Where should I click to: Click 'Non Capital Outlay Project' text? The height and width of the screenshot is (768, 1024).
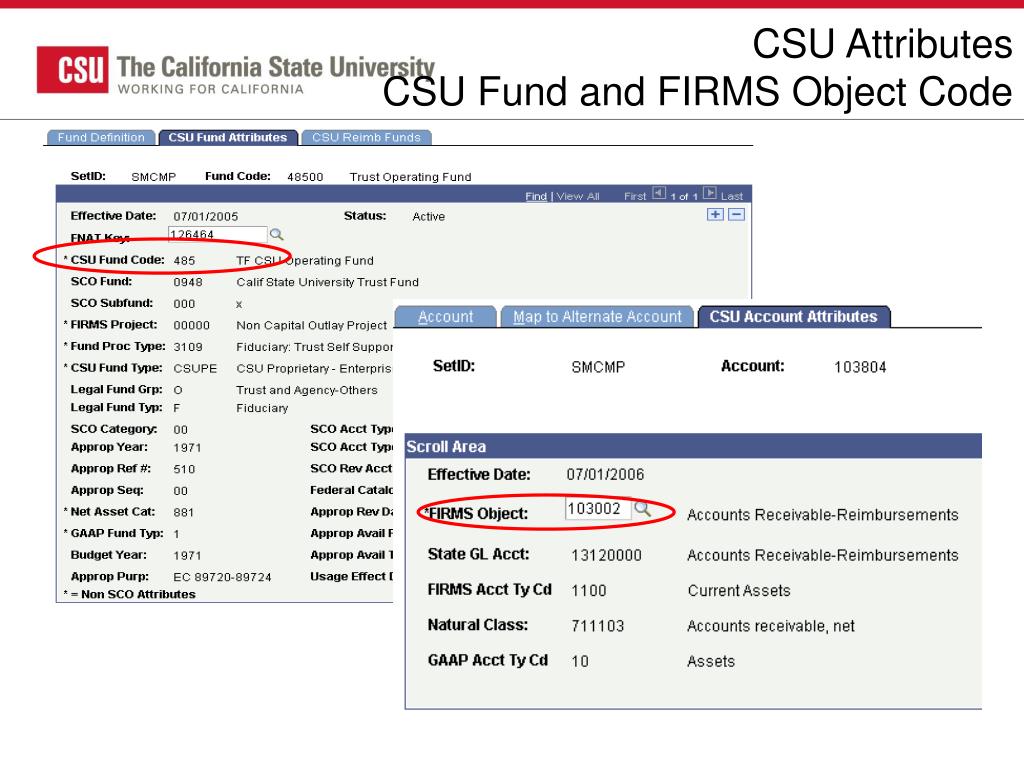coord(312,325)
